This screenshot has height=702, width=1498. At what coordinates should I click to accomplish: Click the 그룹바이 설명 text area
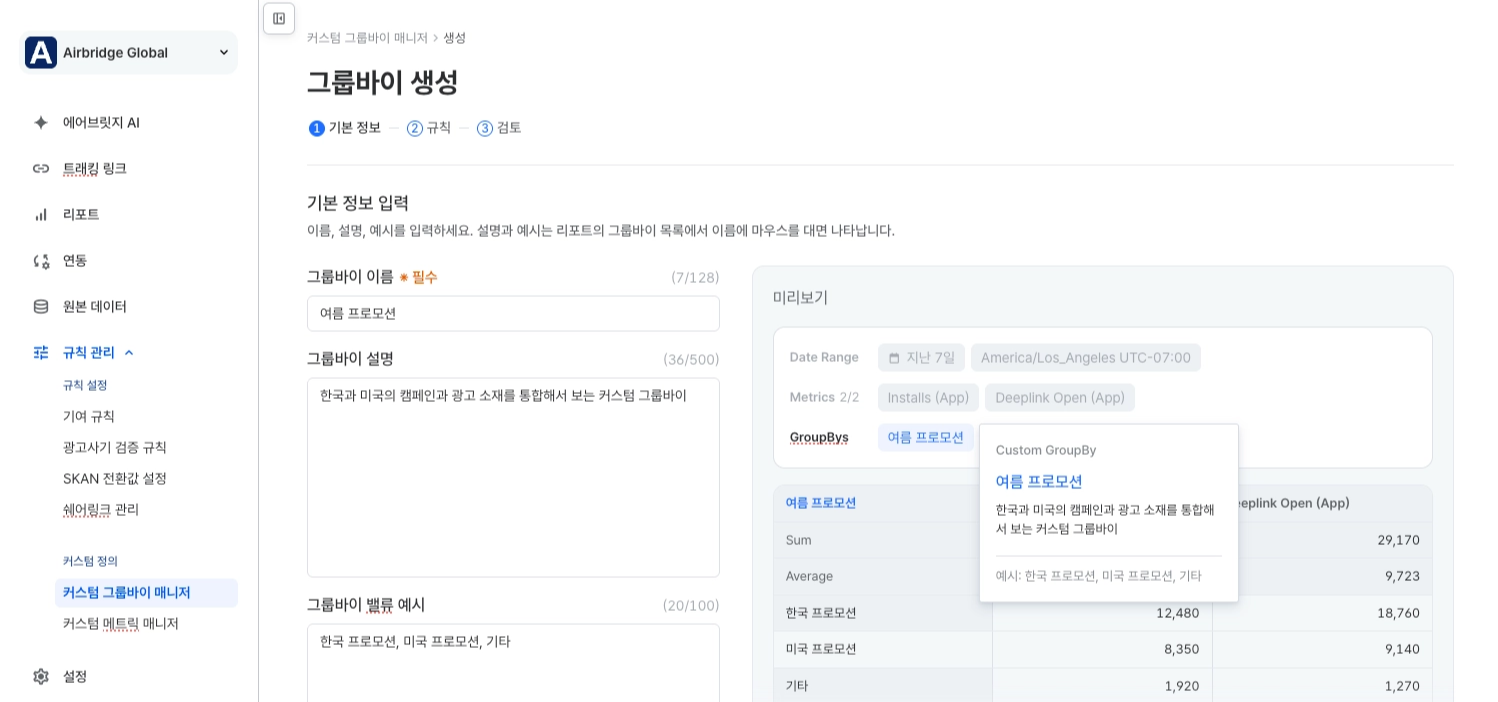coord(513,477)
